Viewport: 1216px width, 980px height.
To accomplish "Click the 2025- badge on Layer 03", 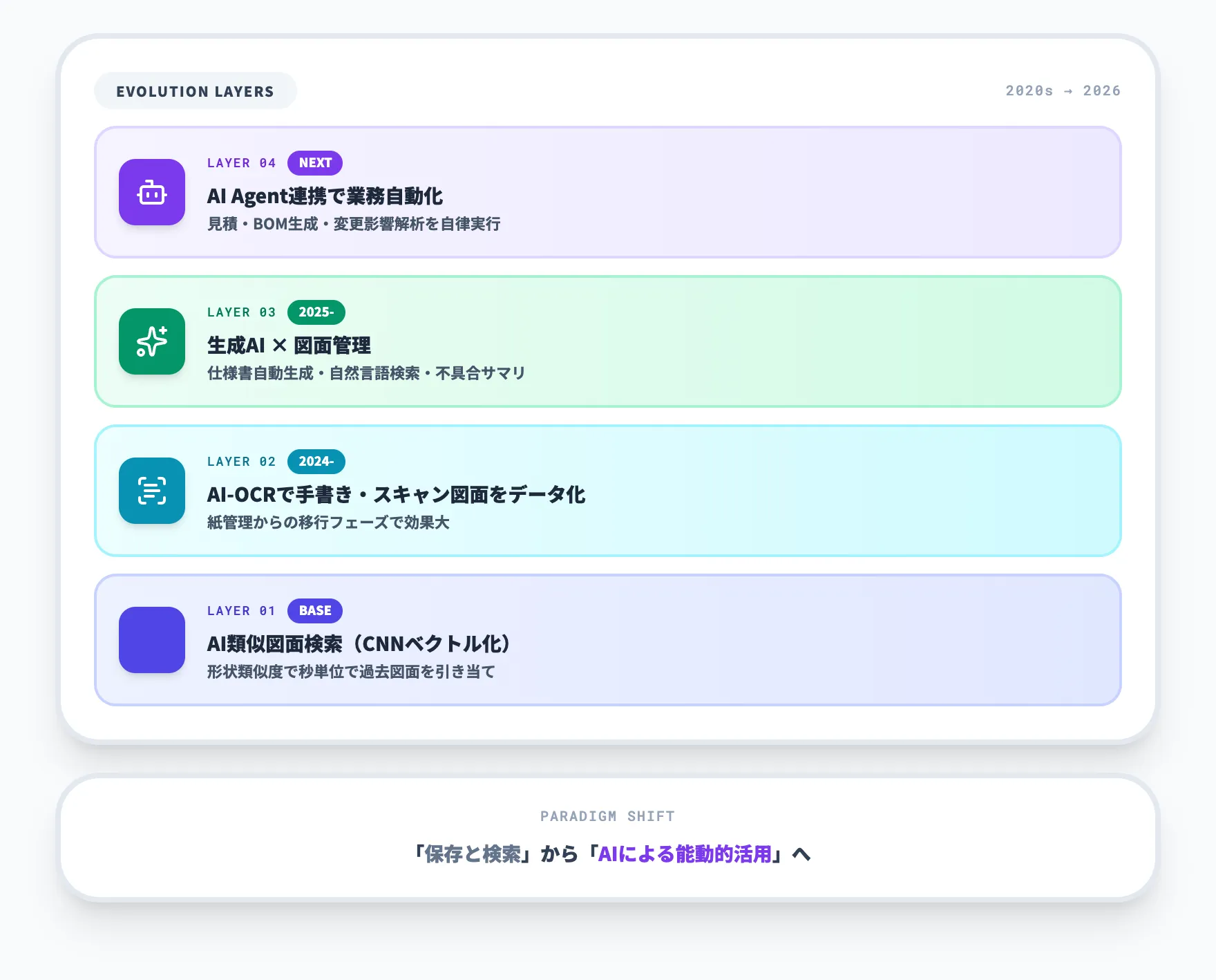I will [316, 312].
